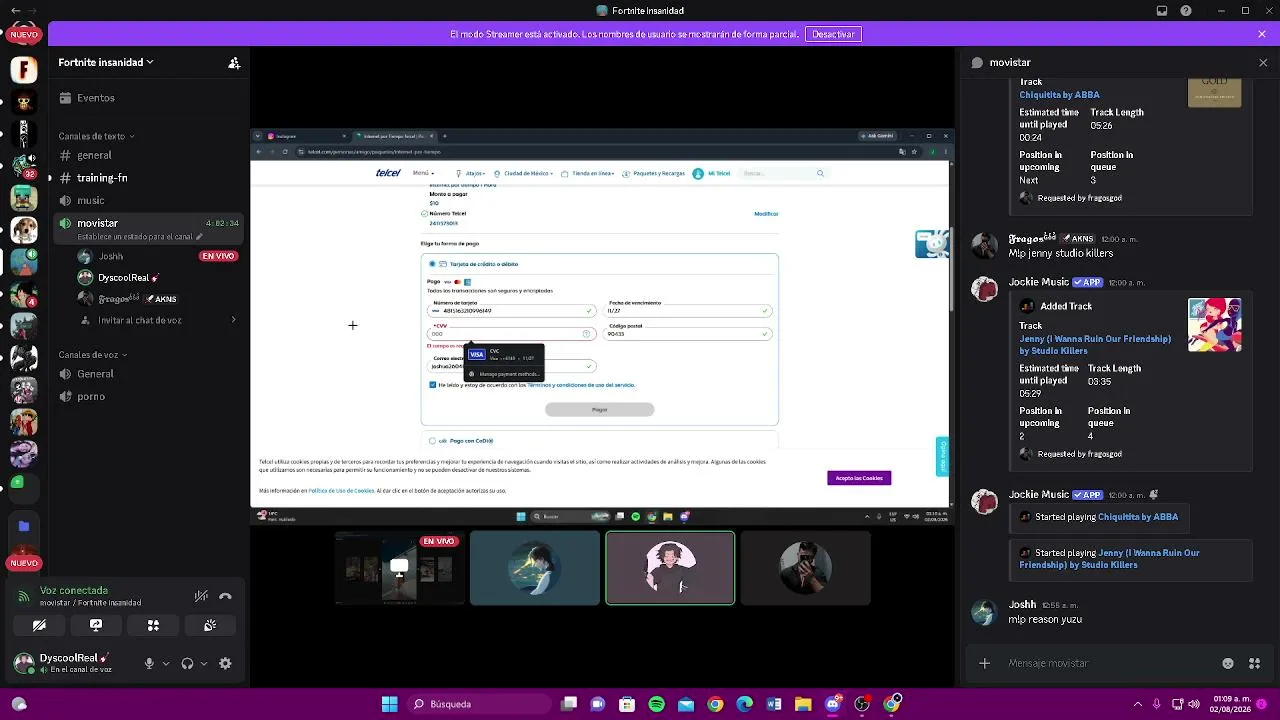
Task: Click the Mi Telcel profile icon
Action: tap(698, 173)
